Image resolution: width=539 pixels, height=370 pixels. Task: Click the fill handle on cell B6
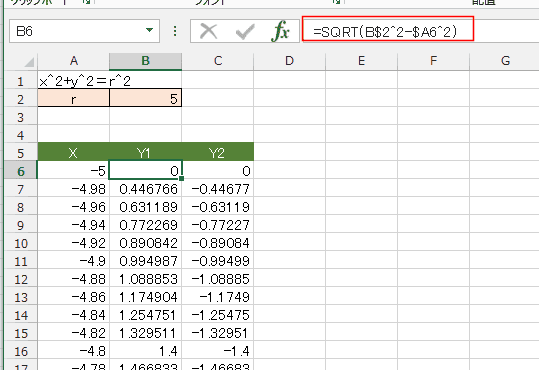(182, 178)
